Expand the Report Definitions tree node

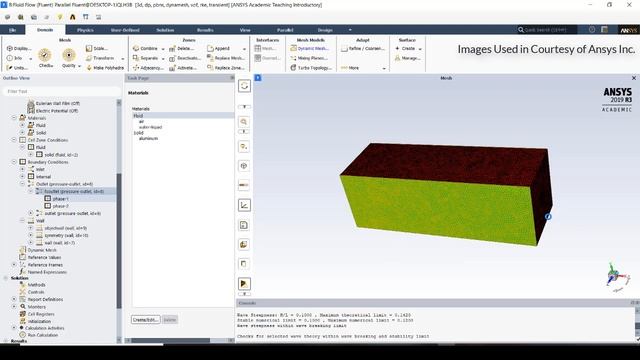[14, 299]
